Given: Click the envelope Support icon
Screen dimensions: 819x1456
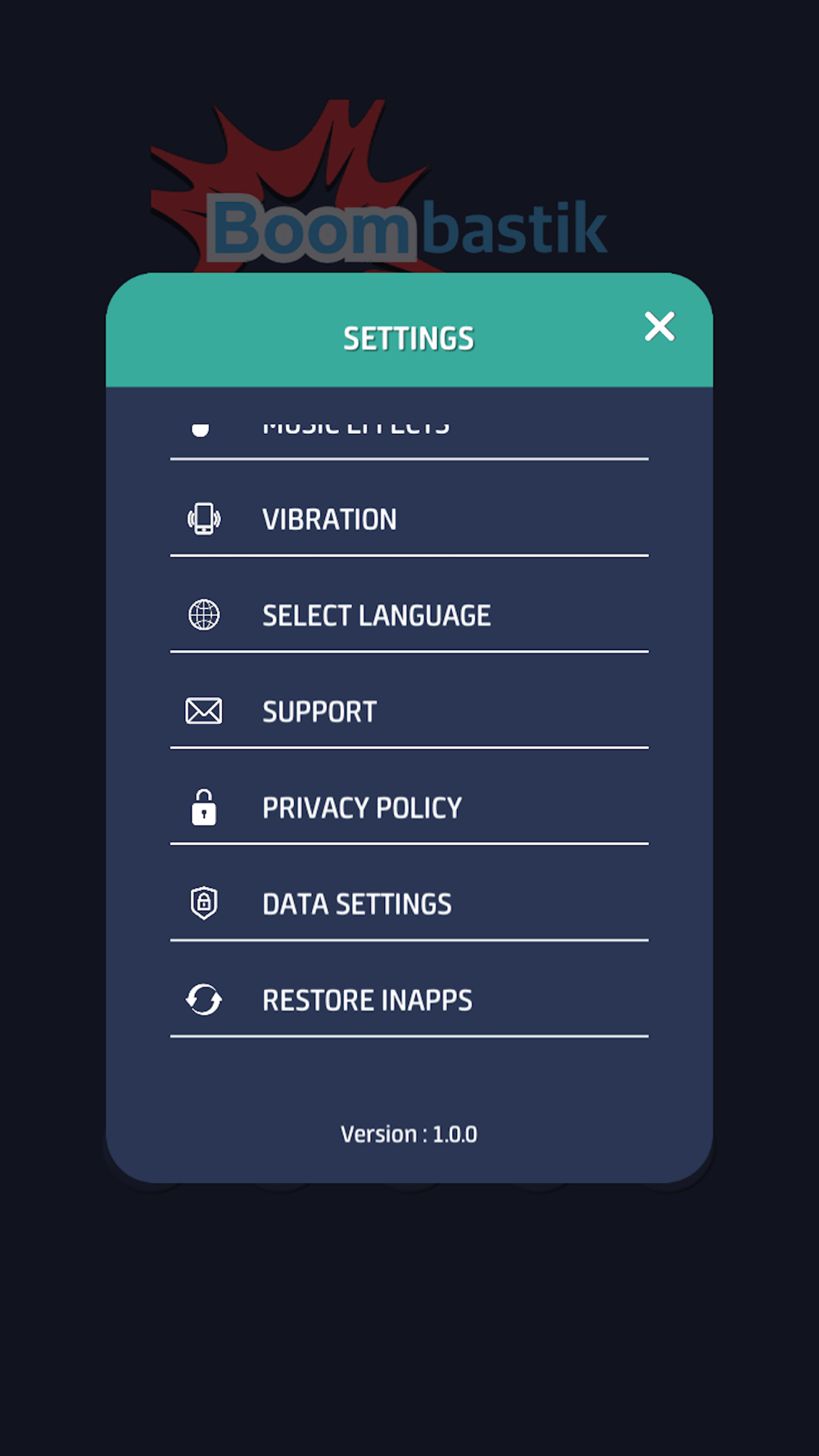Looking at the screenshot, I should 204,711.
